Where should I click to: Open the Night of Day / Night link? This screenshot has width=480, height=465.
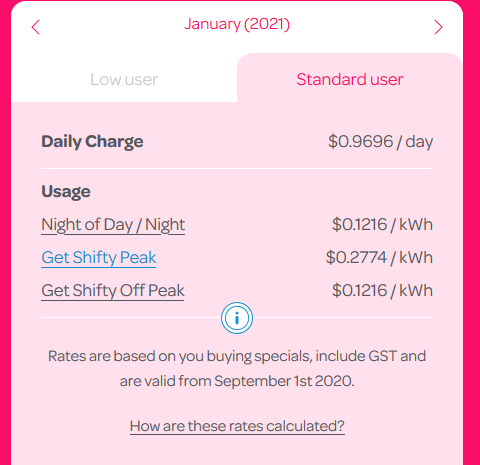click(113, 225)
